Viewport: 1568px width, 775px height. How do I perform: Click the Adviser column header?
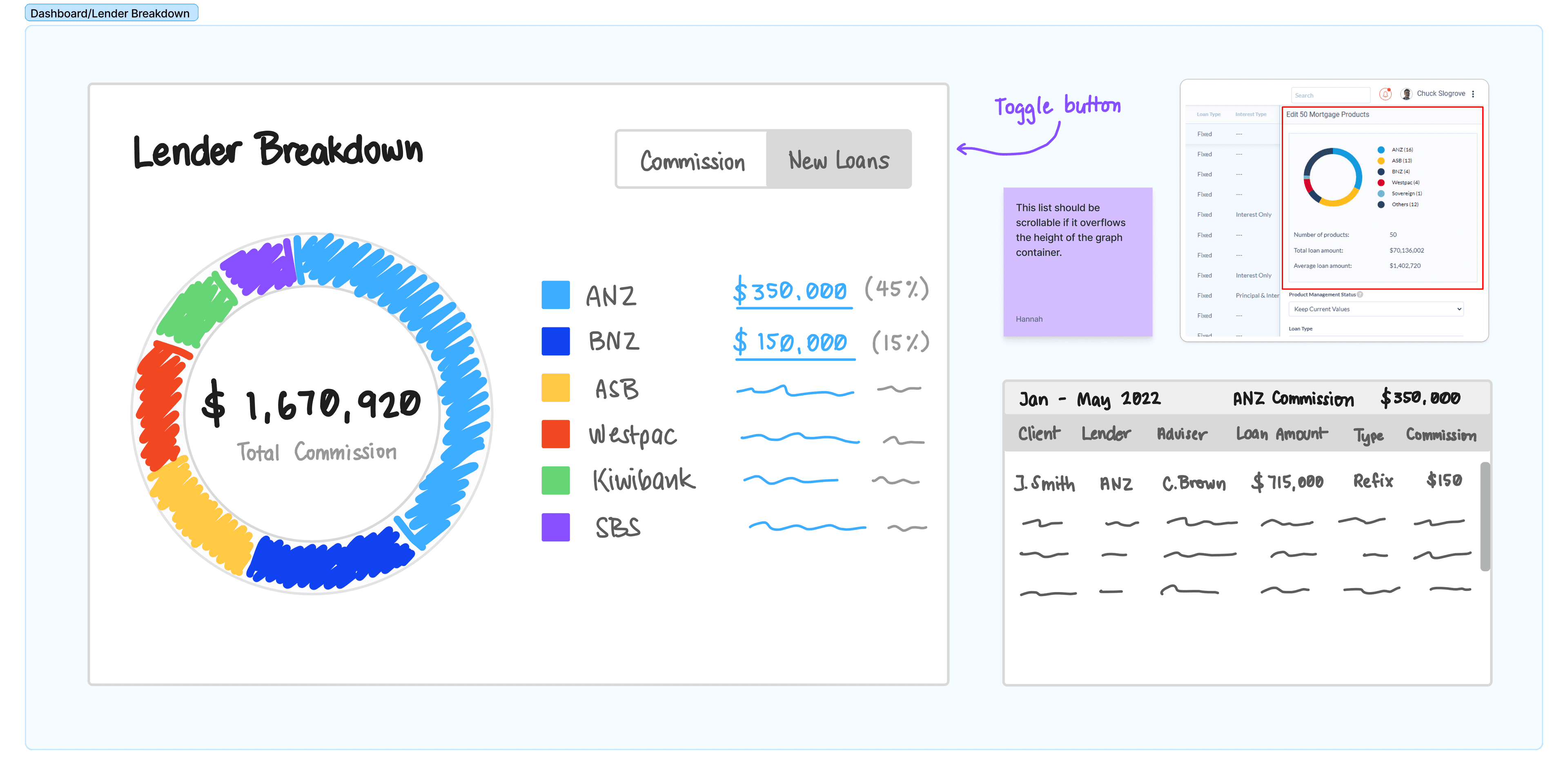click(1182, 434)
